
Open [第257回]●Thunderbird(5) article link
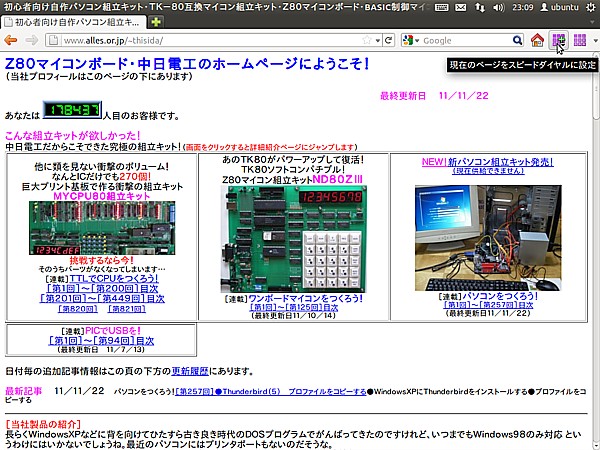(x=271, y=391)
